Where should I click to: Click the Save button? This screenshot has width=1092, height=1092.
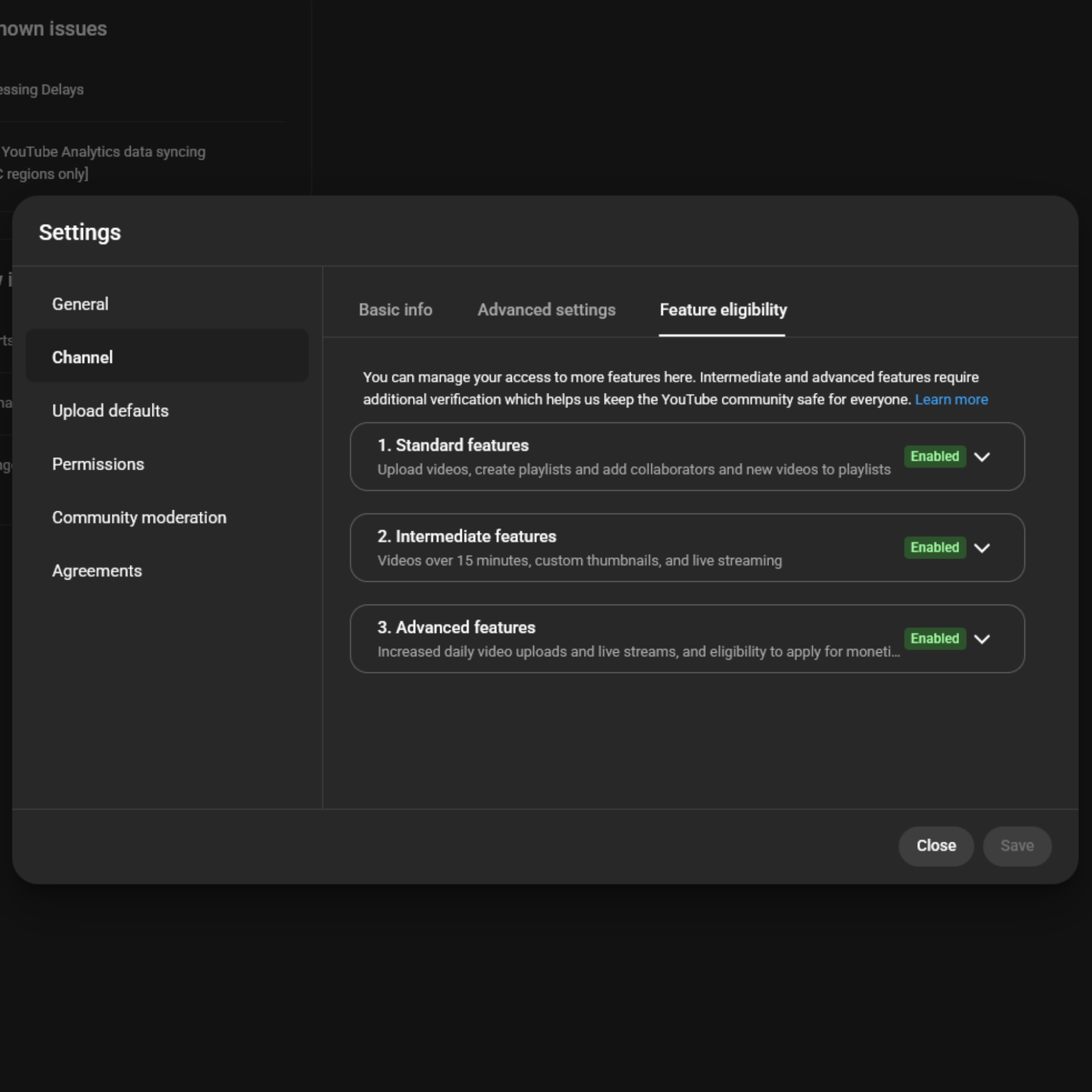click(1017, 846)
